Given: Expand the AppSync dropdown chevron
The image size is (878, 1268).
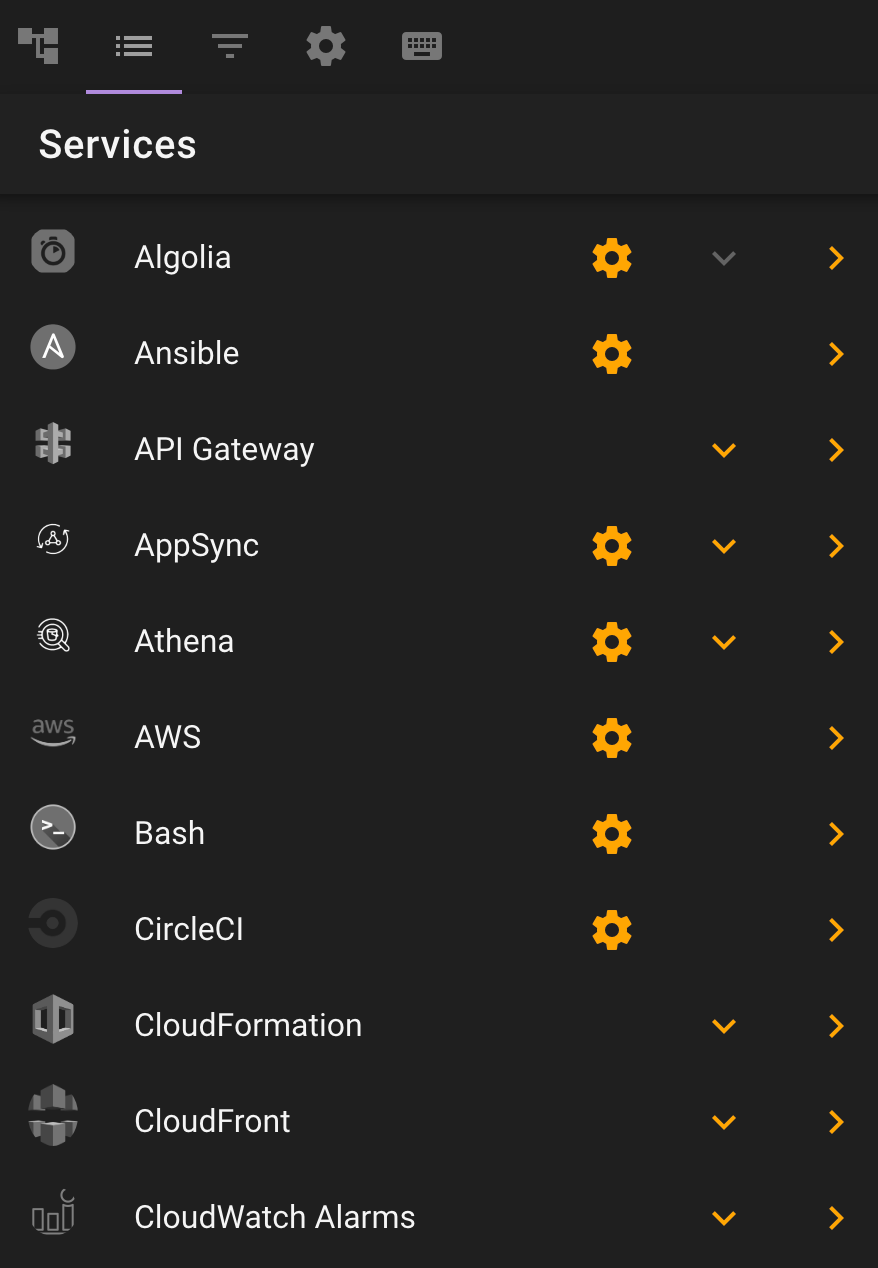Looking at the screenshot, I should [724, 546].
